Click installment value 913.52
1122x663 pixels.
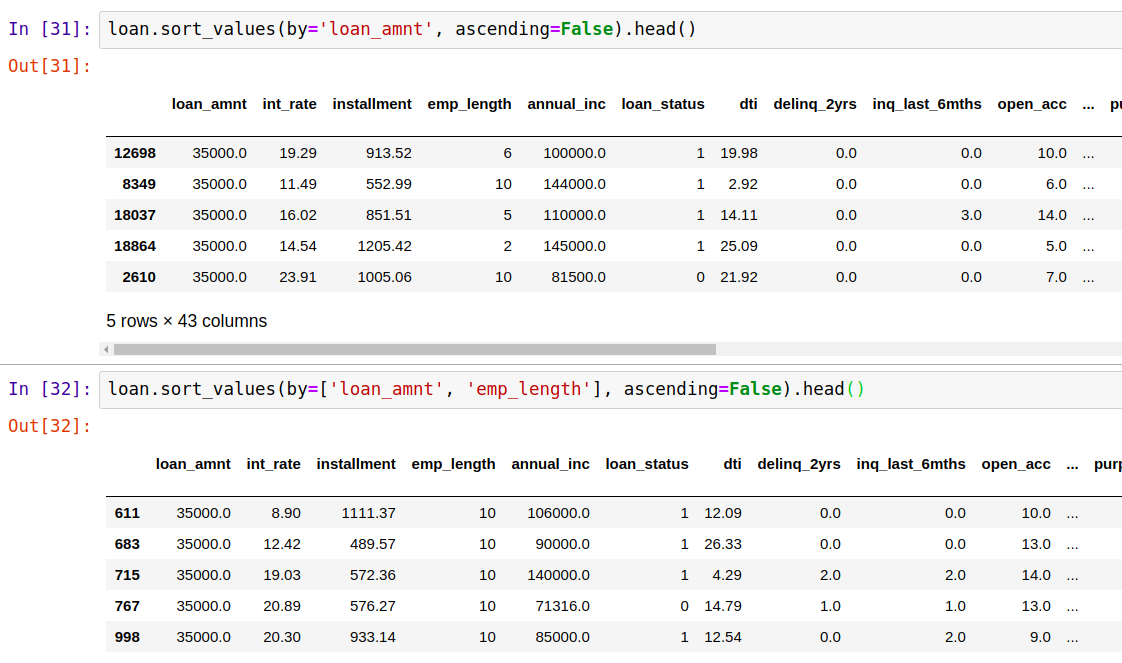[389, 153]
